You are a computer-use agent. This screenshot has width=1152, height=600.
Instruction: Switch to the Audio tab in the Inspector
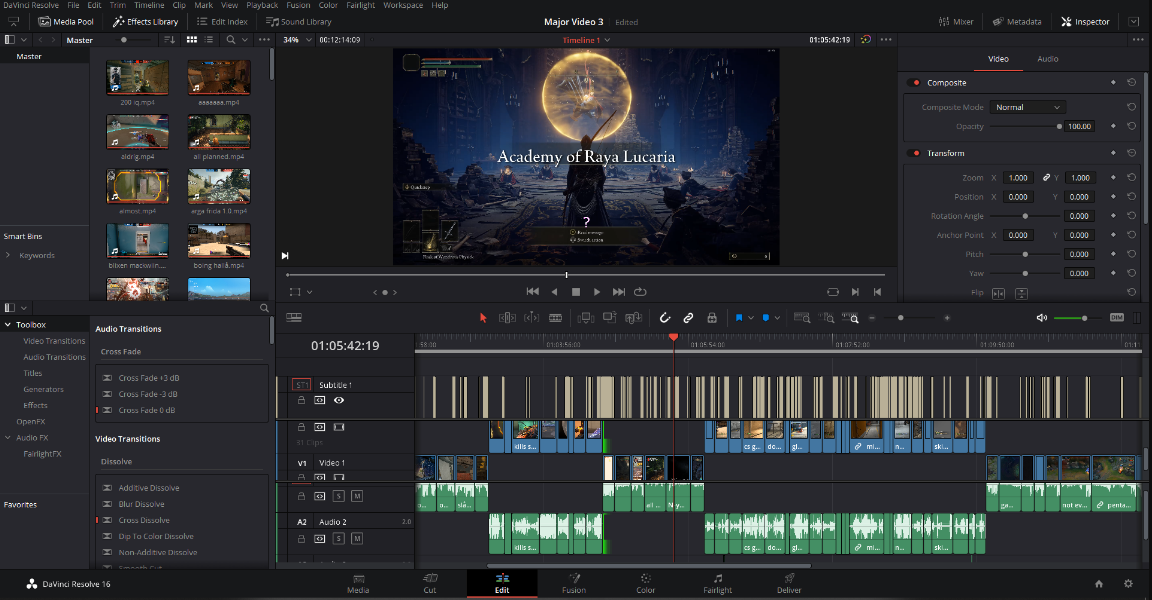1047,59
